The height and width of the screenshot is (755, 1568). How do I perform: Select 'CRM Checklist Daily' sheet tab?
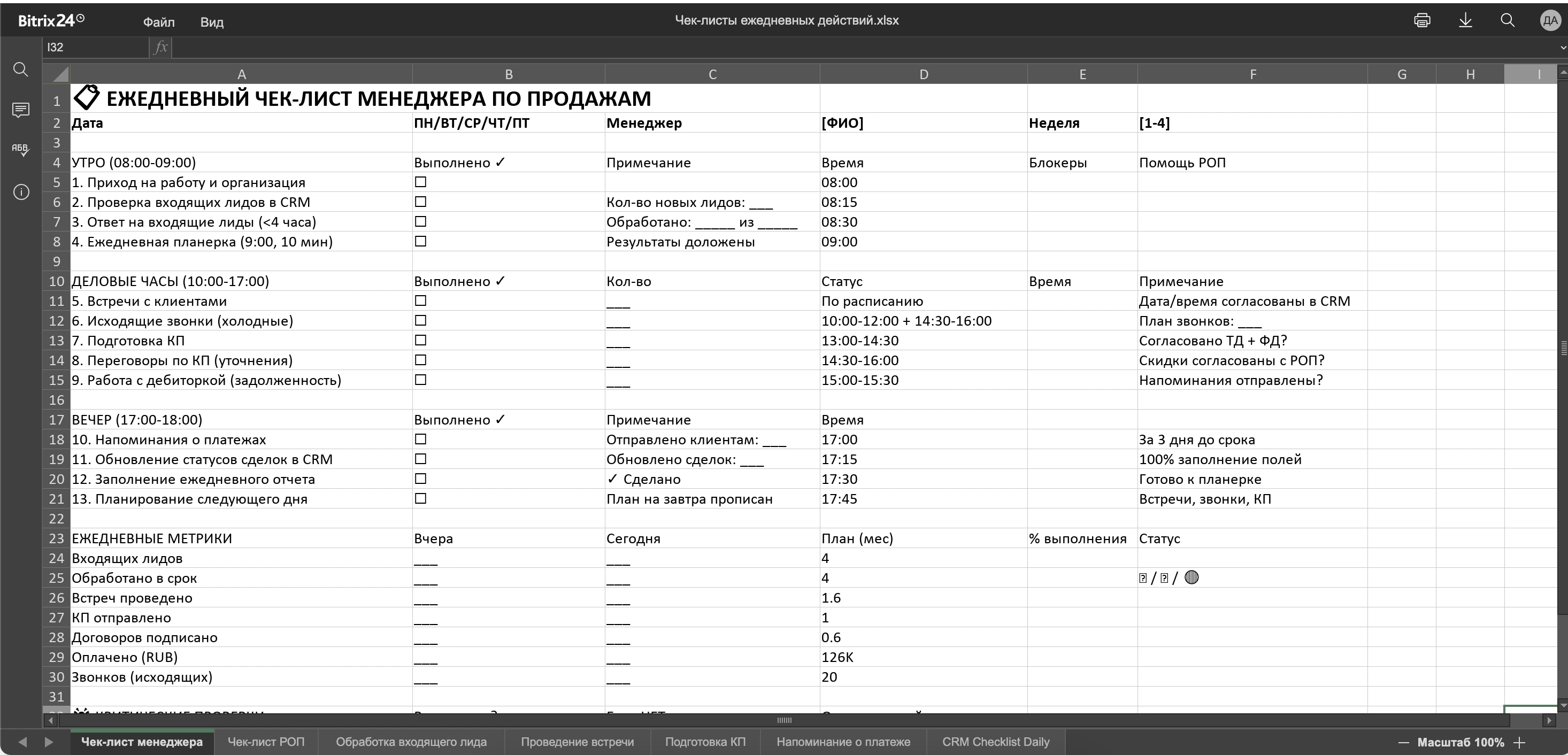click(x=996, y=742)
